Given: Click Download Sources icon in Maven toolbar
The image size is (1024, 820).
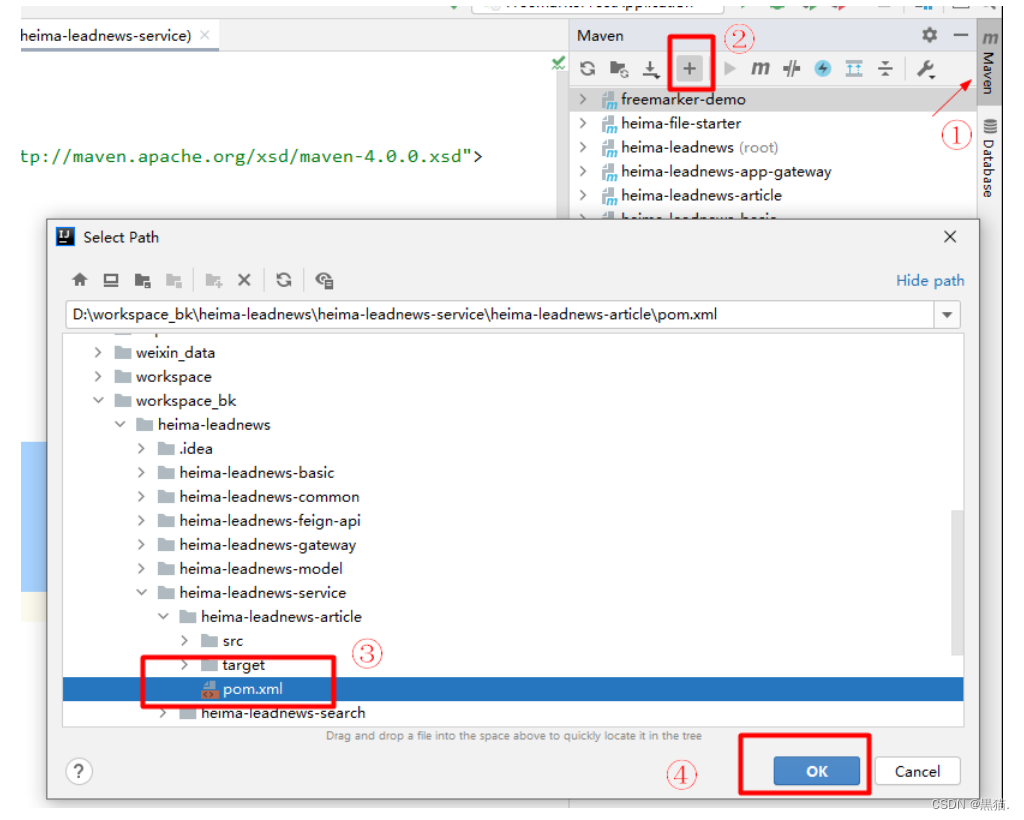Looking at the screenshot, I should point(650,69).
